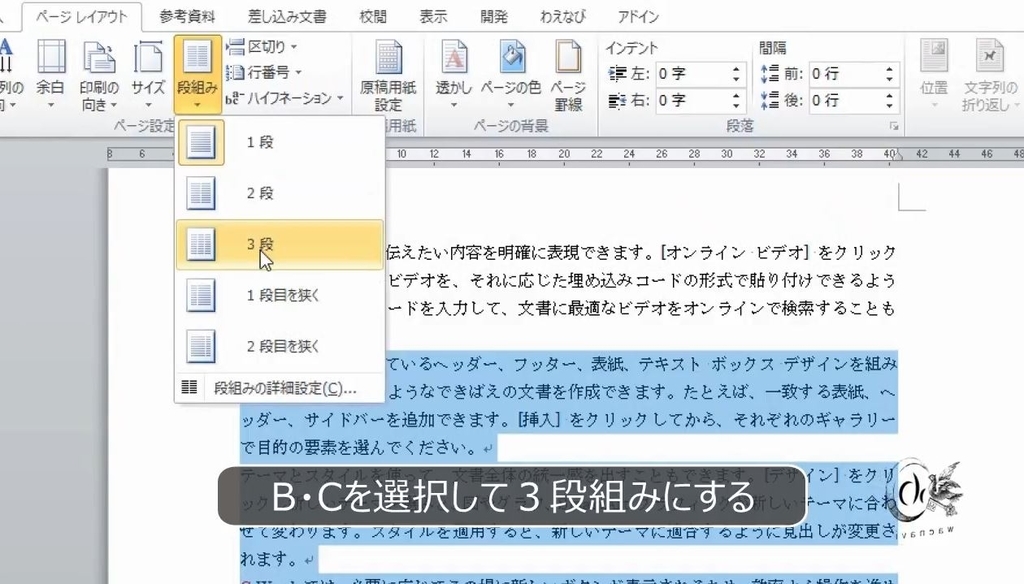Click the horizontal ruler at 20
1024x584 pixels.
pyautogui.click(x=564, y=154)
